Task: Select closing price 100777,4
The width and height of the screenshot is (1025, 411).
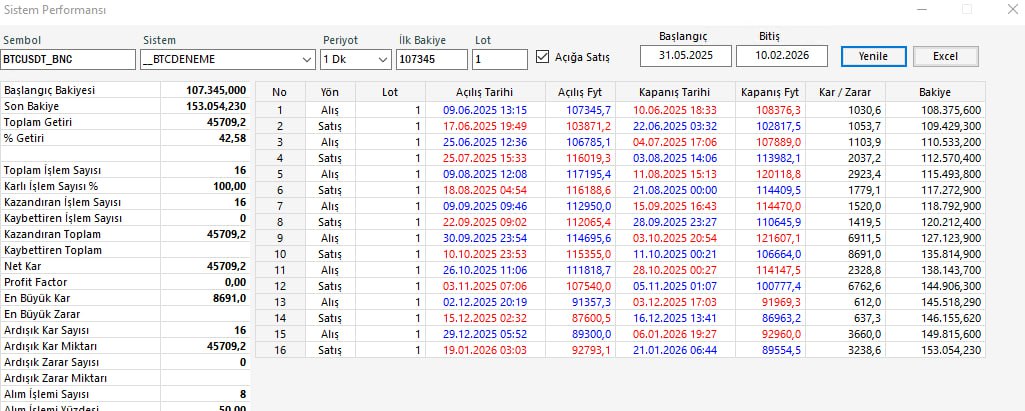Action: click(x=779, y=286)
